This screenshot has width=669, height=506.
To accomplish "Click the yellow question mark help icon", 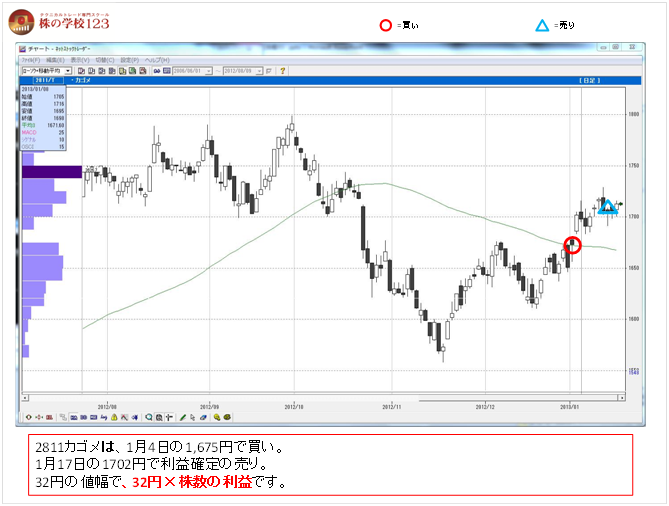I will point(283,71).
